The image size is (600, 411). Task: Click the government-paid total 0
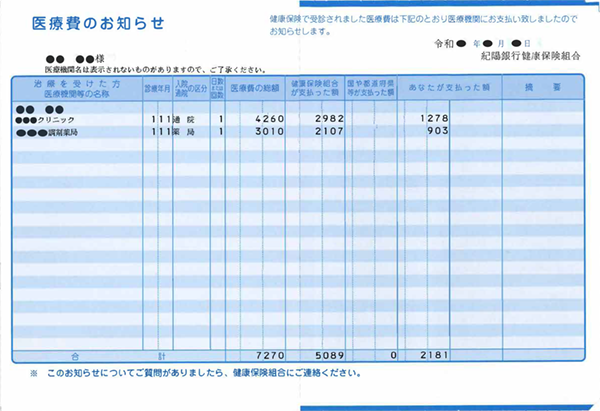(393, 356)
